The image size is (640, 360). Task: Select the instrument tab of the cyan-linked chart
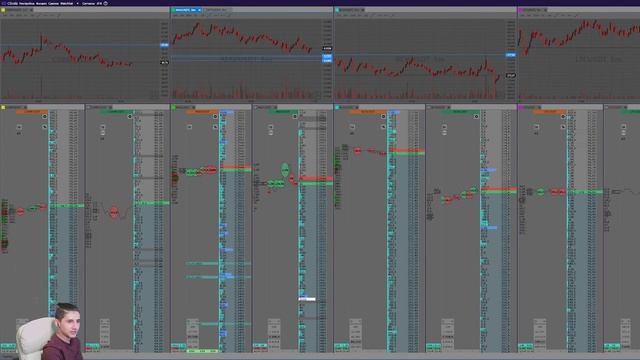click(x=352, y=10)
